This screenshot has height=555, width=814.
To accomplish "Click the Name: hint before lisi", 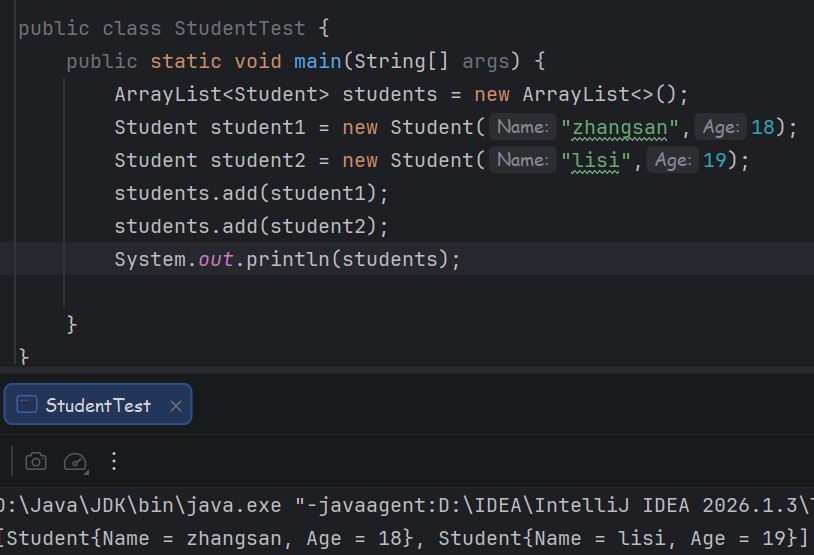I will (523, 160).
